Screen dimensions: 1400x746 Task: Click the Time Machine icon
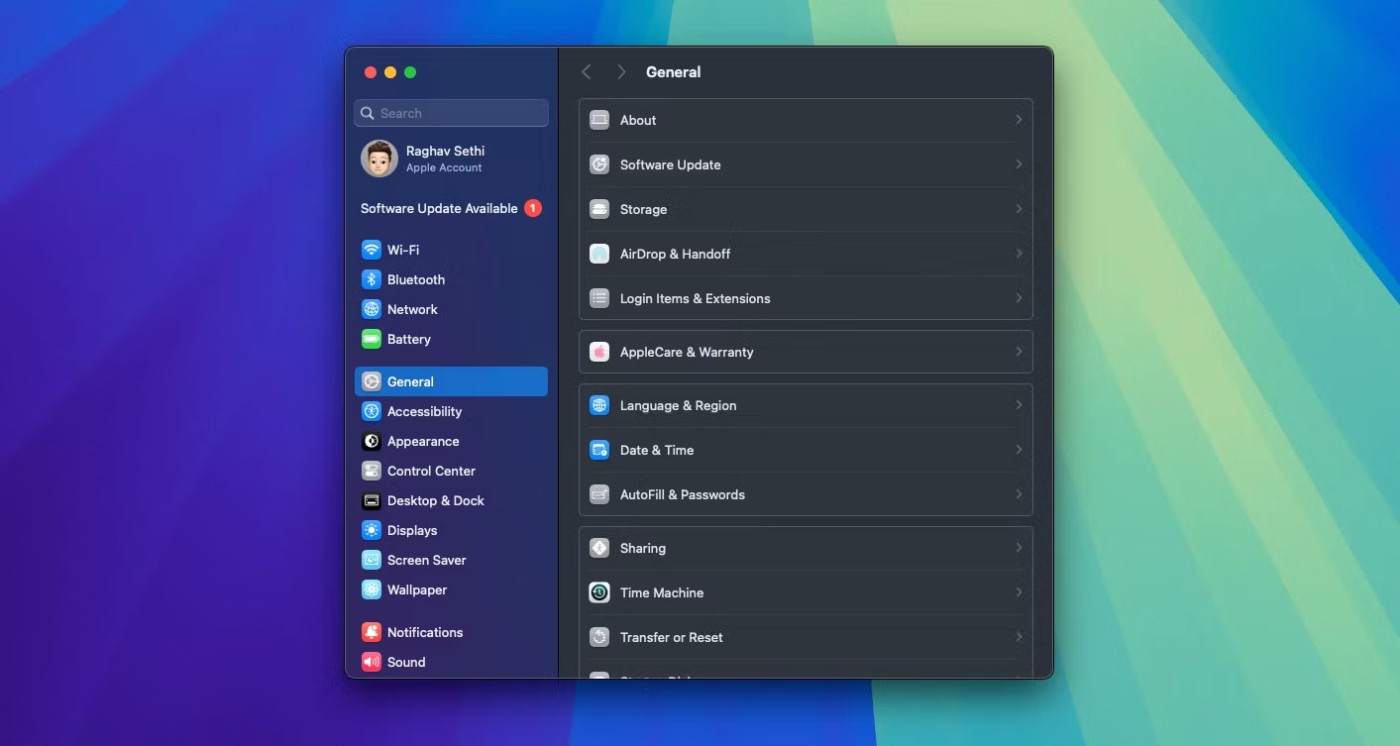[599, 593]
